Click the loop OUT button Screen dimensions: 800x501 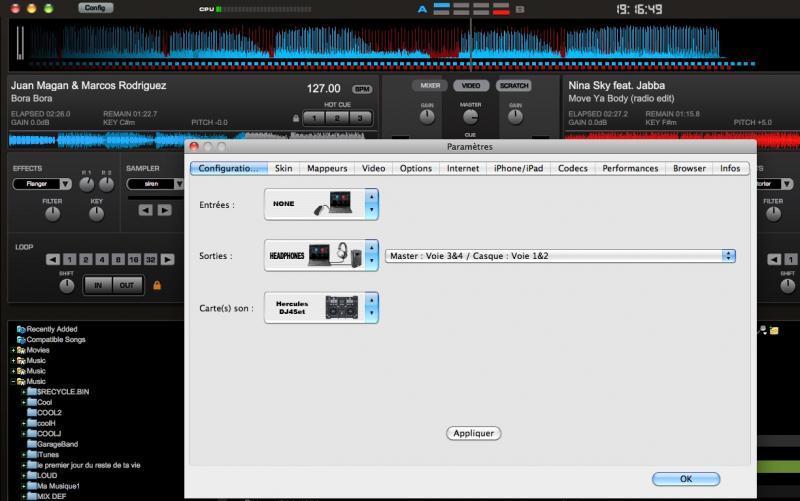coord(127,285)
